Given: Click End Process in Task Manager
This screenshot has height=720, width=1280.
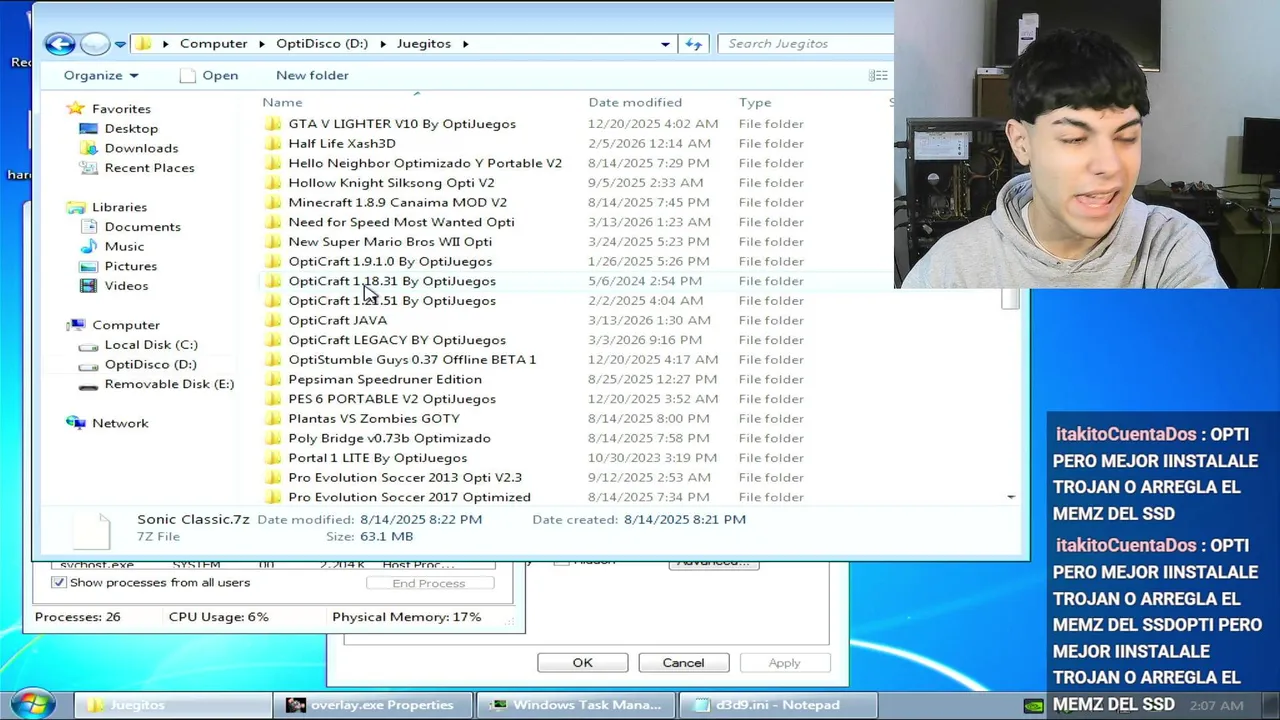Looking at the screenshot, I should 429,583.
